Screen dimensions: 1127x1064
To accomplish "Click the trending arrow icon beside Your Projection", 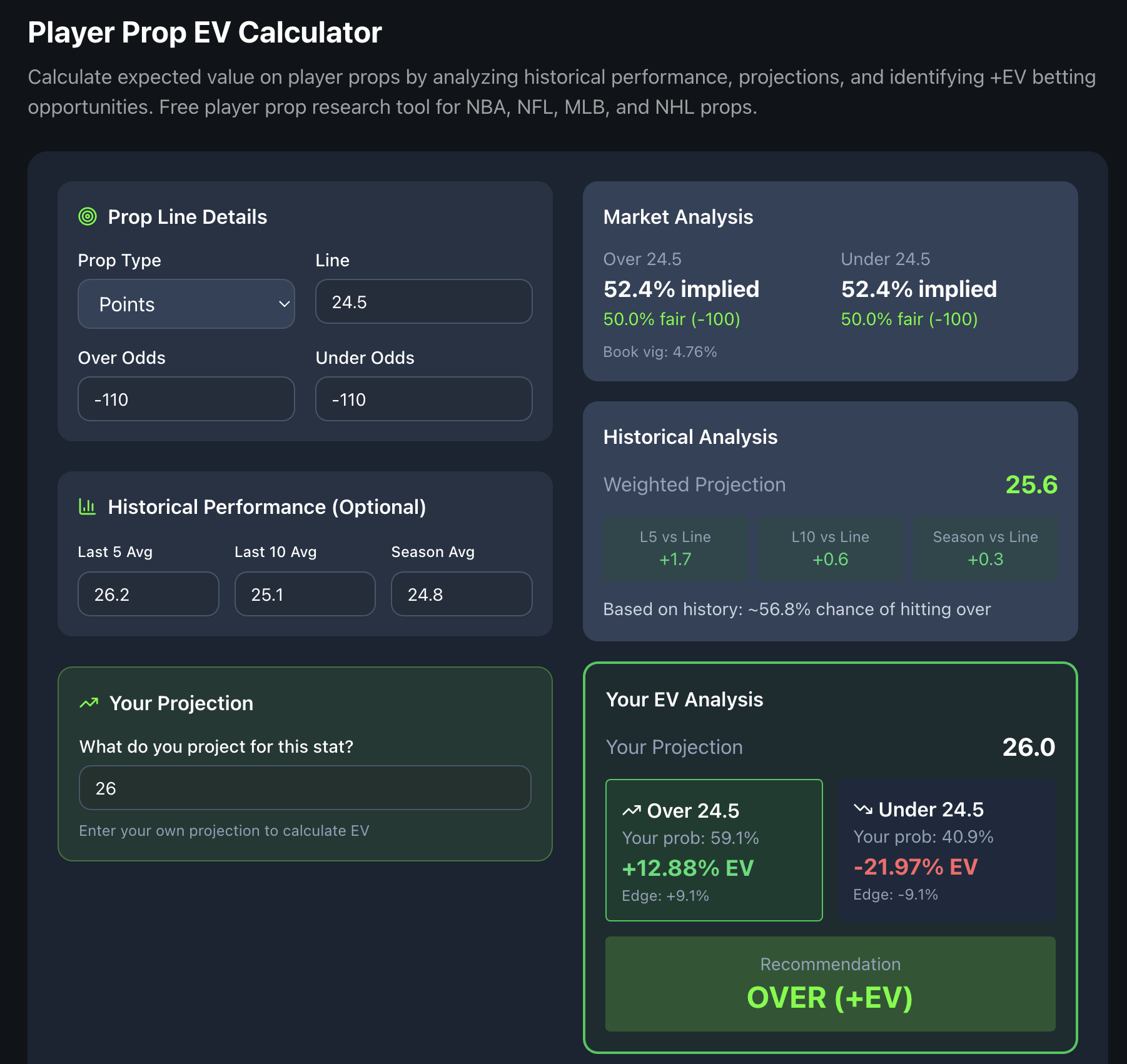I will coord(89,703).
